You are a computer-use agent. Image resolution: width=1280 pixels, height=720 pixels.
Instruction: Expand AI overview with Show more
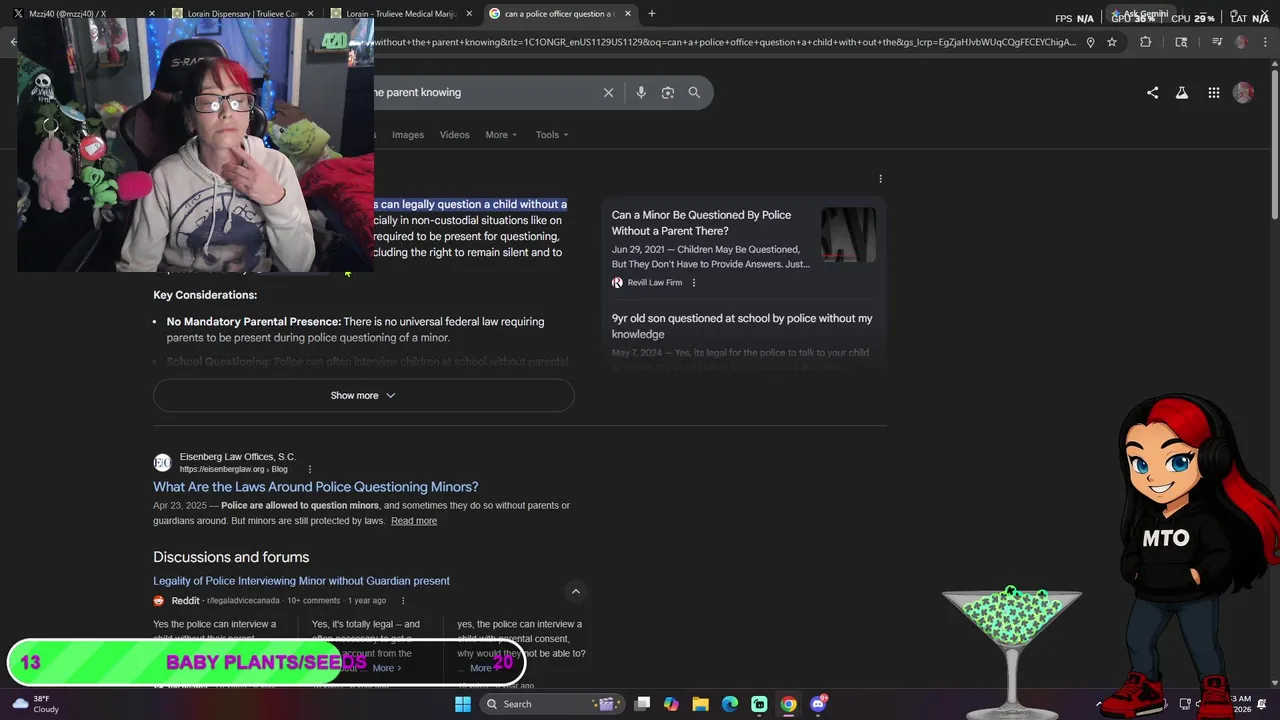pyautogui.click(x=363, y=395)
